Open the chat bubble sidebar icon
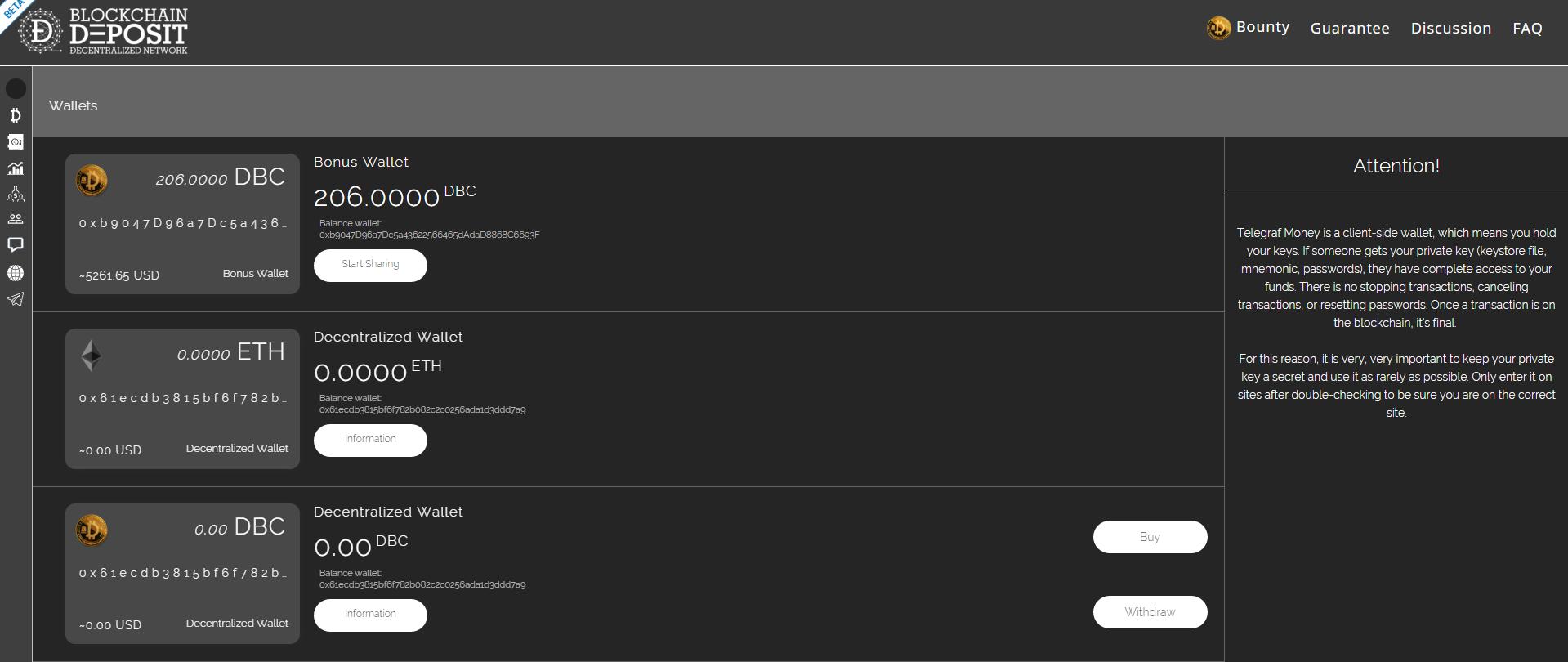This screenshot has height=662, width=1568. (x=16, y=244)
